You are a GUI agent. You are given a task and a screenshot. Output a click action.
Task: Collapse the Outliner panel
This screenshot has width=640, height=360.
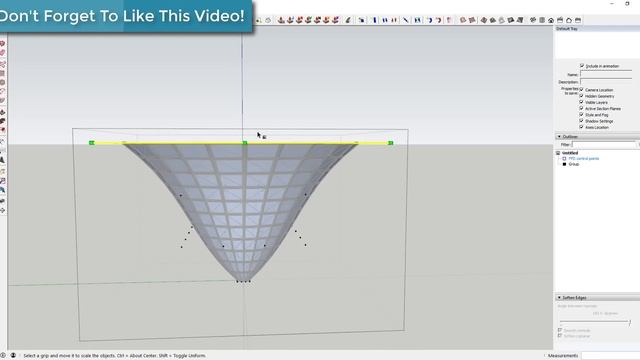tap(559, 136)
